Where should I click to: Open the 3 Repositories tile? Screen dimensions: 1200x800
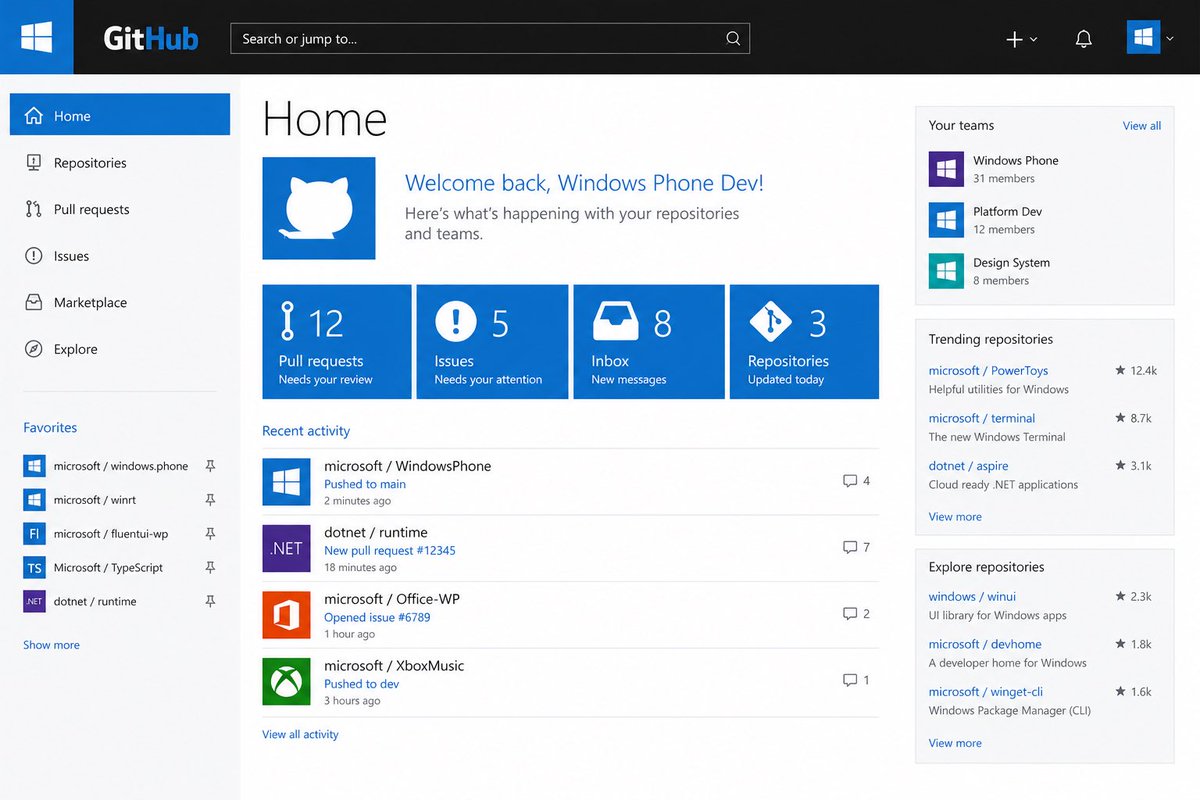tap(804, 342)
